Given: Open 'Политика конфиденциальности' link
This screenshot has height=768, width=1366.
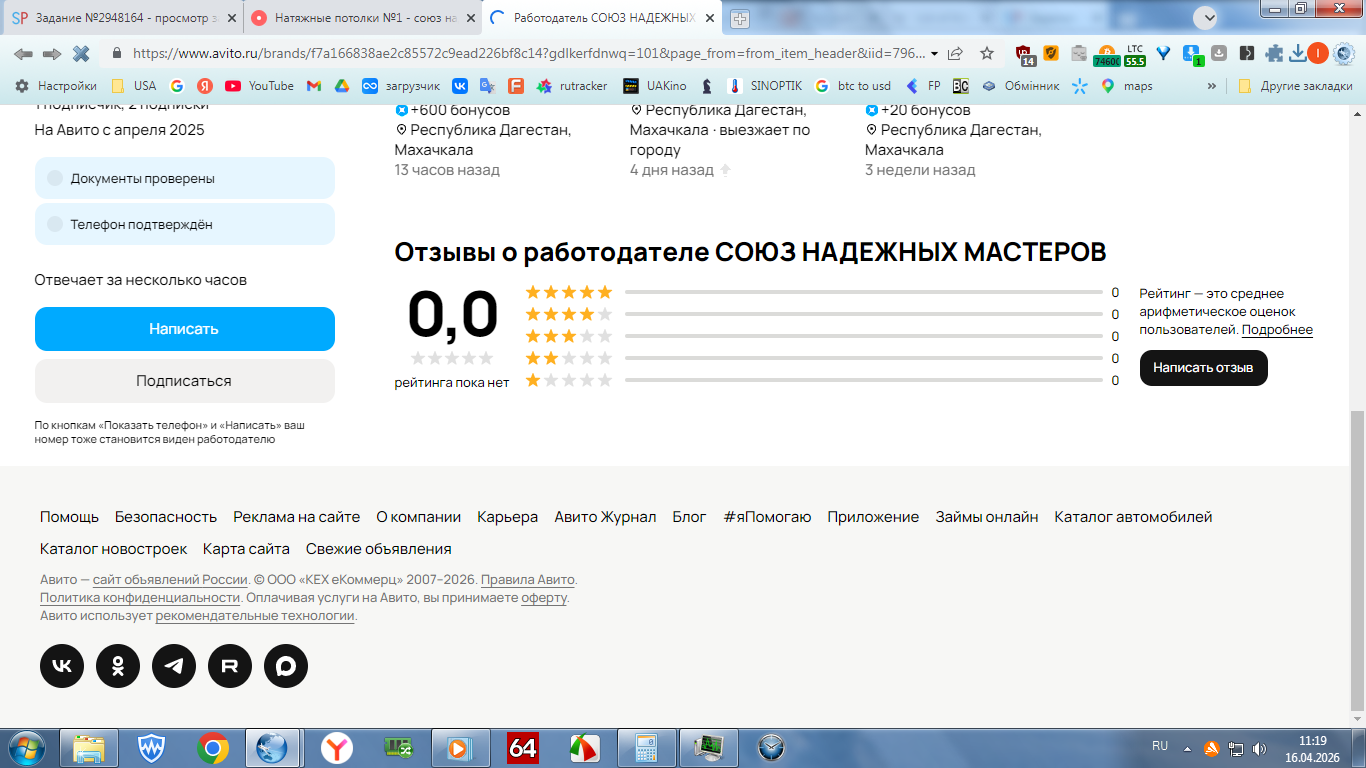Looking at the screenshot, I should (x=140, y=598).
